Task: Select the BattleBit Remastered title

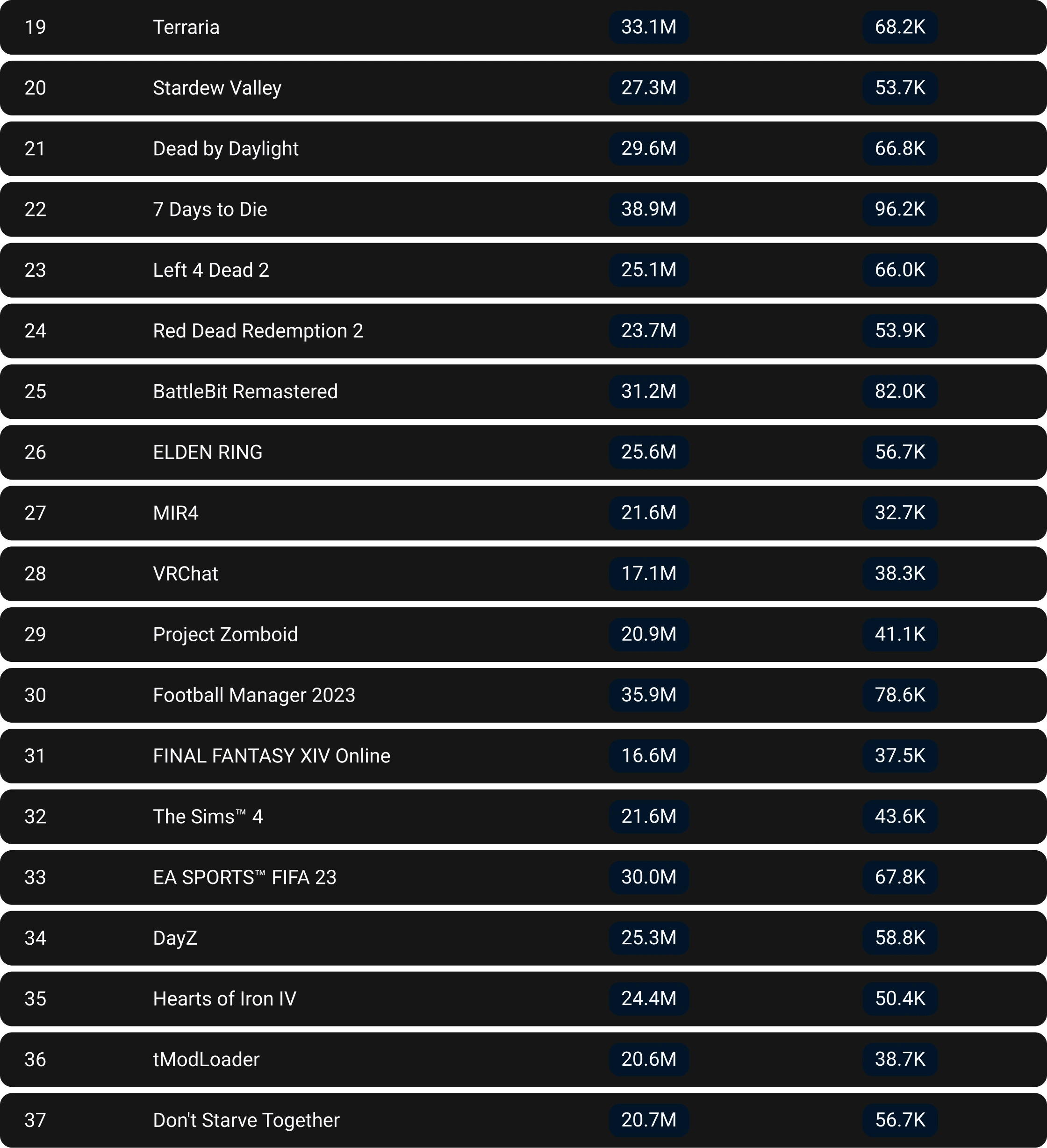Action: tap(245, 392)
